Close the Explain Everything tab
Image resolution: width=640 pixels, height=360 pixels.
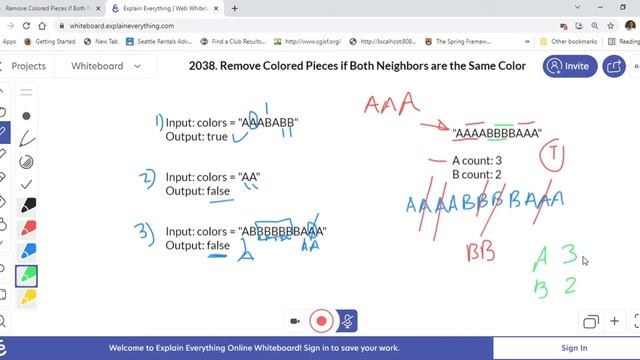coord(216,8)
